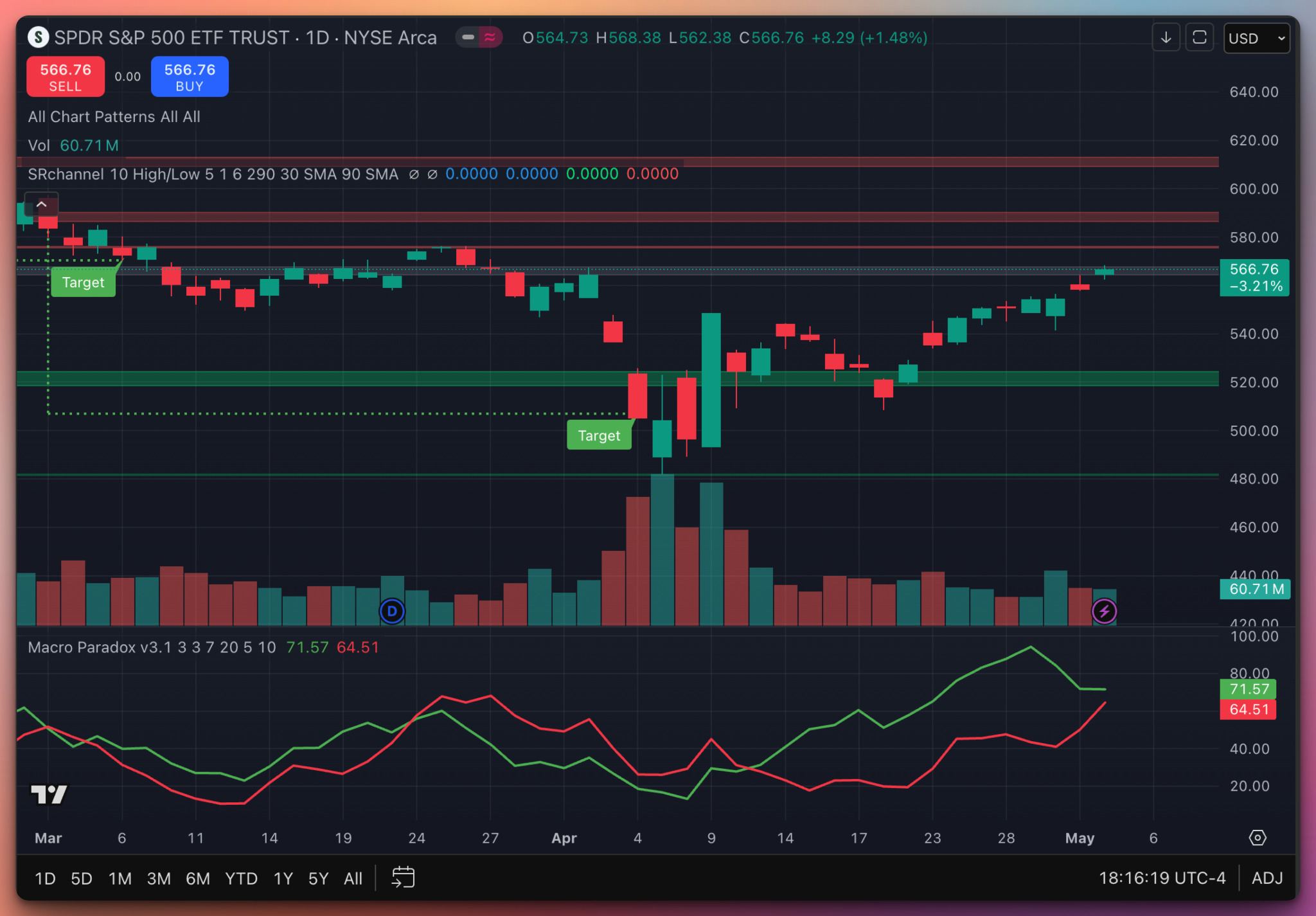1316x916 pixels.
Task: Click the 60.71 M volume axis label
Action: (1255, 589)
